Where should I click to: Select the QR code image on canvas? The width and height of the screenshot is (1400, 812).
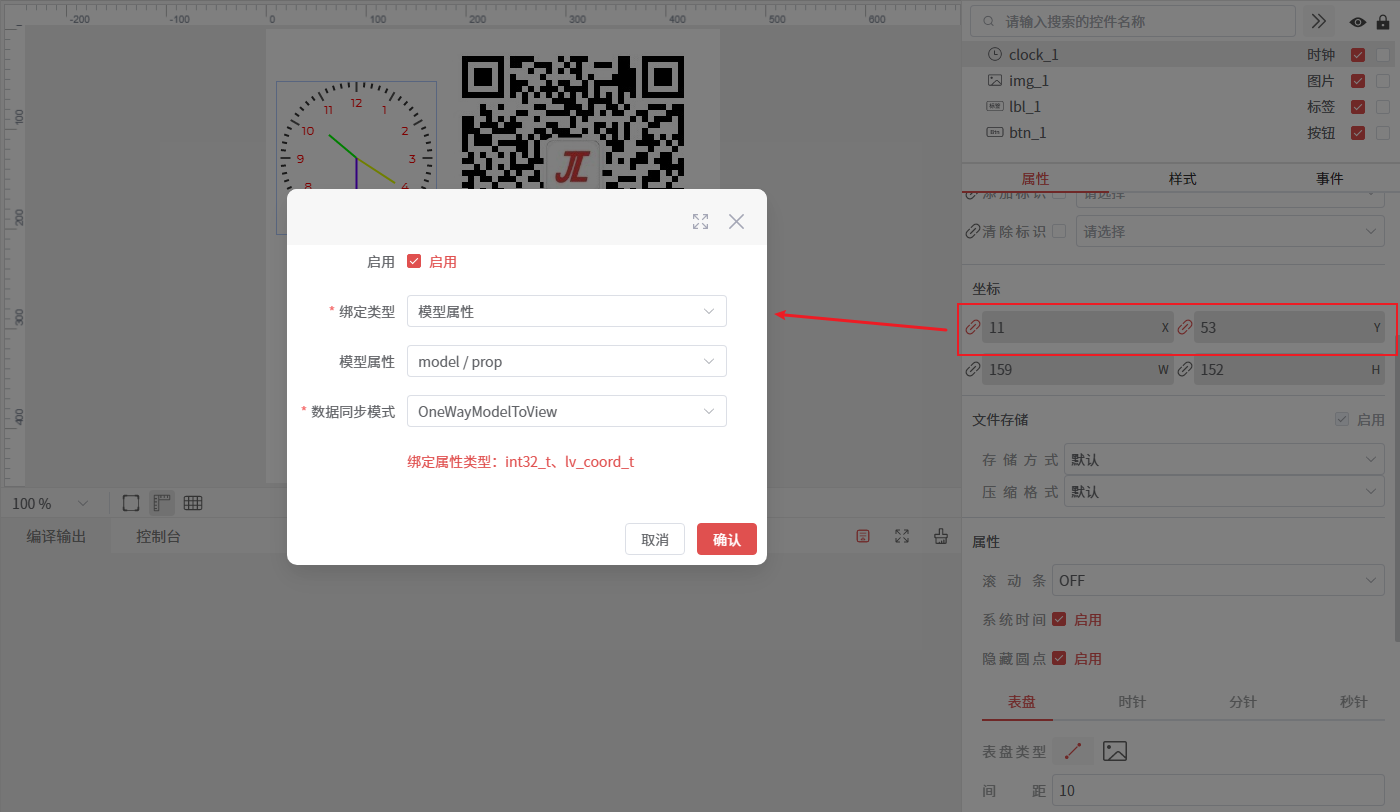573,122
